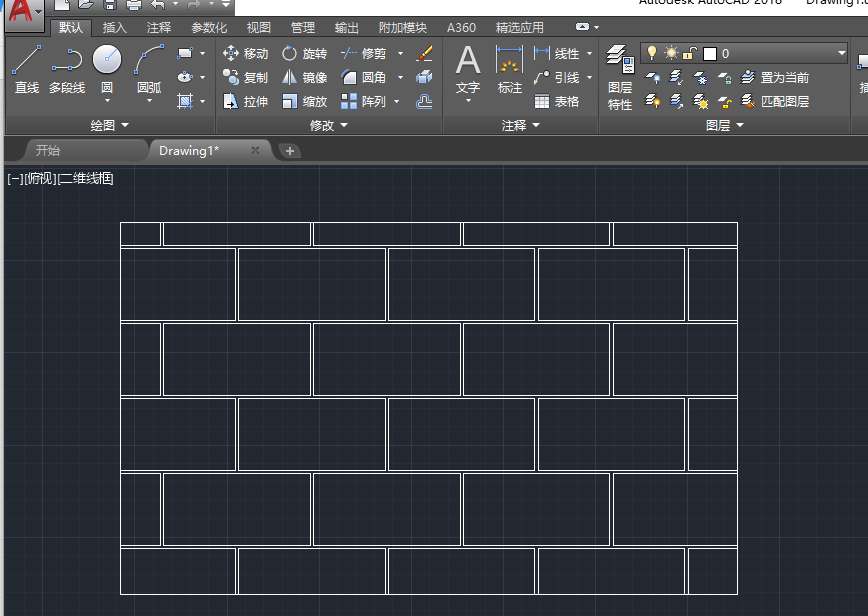868x616 pixels.
Task: Click the 圆 (Circle) tool icon
Action: point(107,68)
